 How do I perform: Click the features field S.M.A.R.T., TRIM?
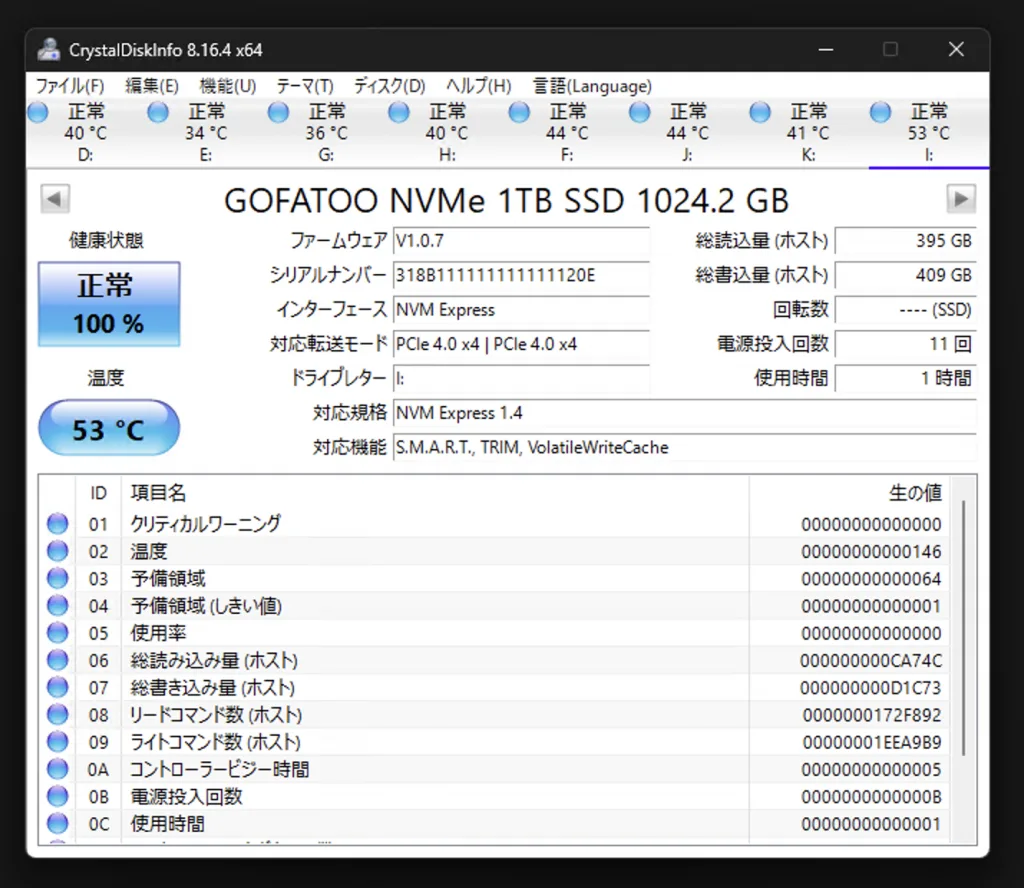point(684,447)
